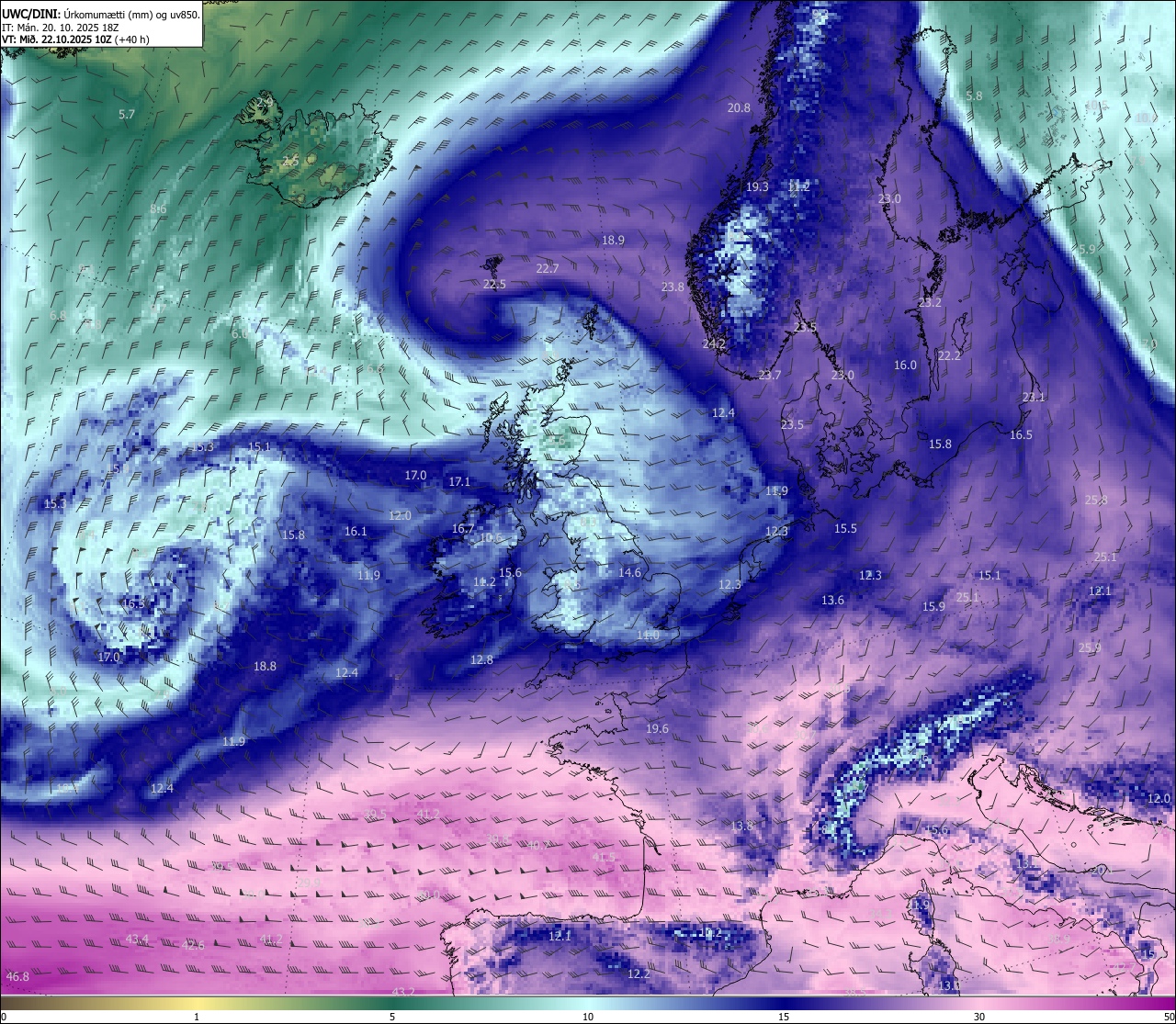Select the 46.8 value in the bottom-left corner

[x=17, y=976]
